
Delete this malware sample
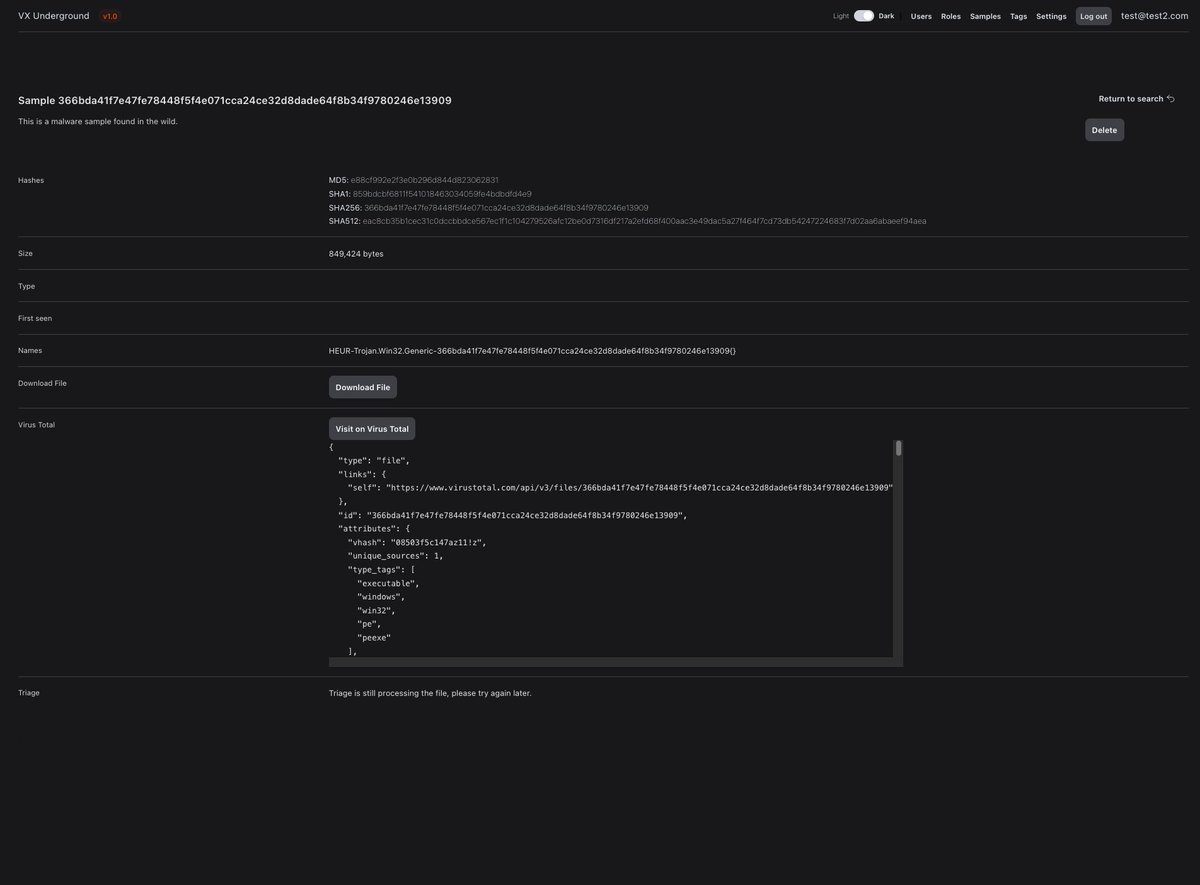click(x=1103, y=129)
